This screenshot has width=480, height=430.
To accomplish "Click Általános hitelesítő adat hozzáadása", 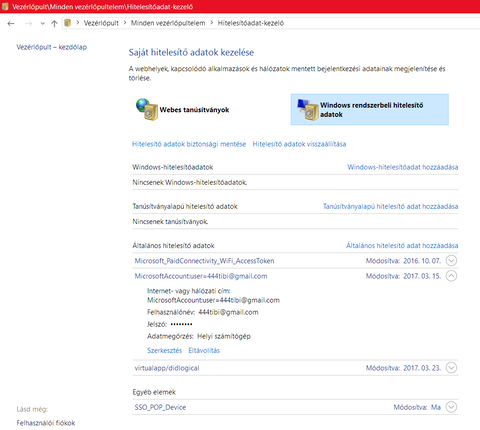I will click(x=402, y=246).
